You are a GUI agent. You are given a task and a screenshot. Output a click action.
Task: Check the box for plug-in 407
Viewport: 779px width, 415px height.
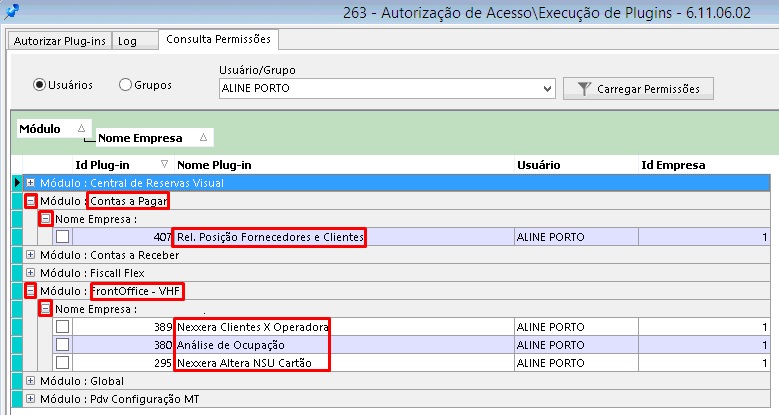(x=63, y=237)
